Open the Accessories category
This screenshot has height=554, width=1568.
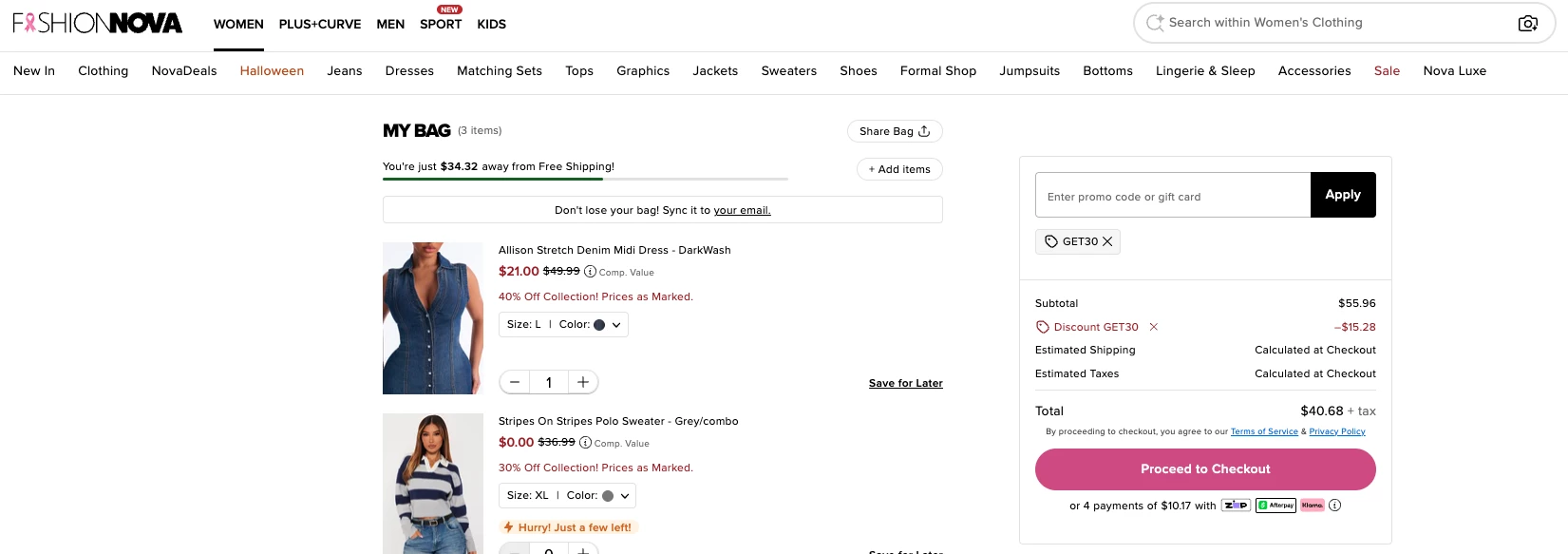[1314, 71]
